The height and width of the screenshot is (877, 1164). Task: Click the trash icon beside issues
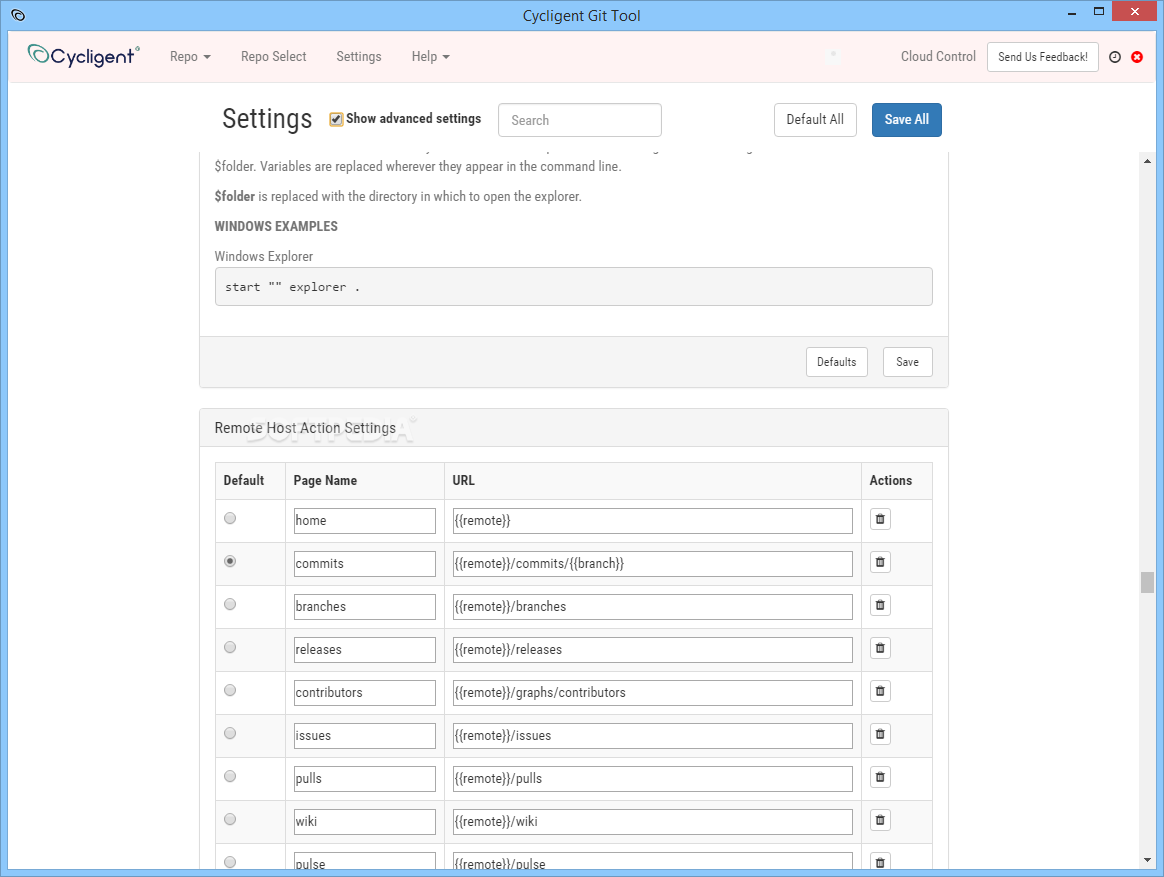coord(880,734)
